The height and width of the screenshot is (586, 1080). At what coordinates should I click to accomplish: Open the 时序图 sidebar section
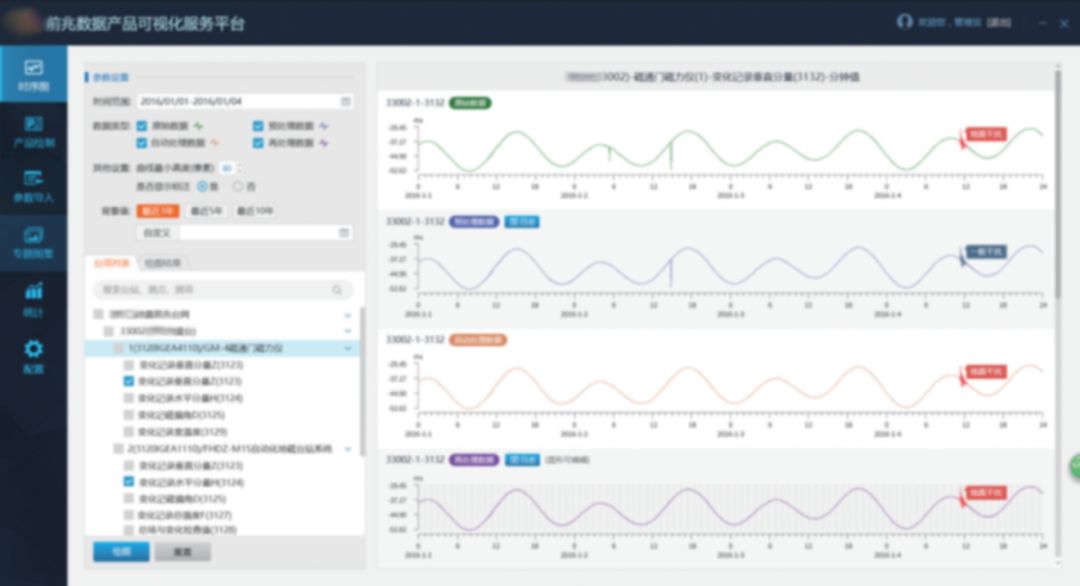33,75
